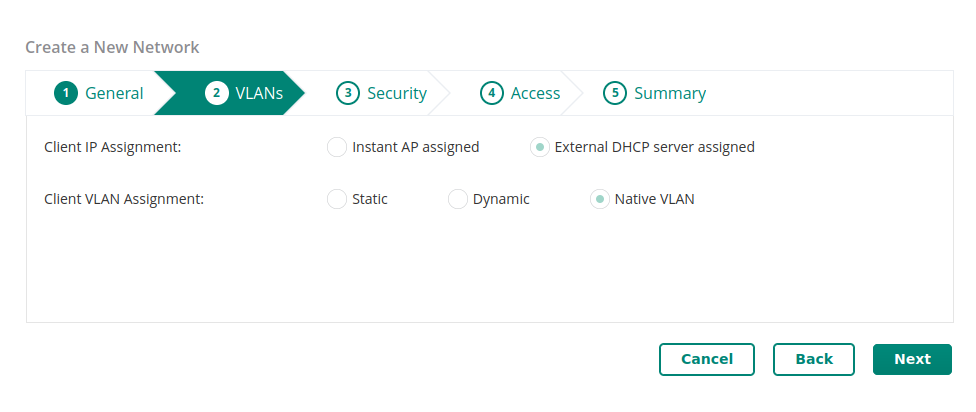This screenshot has width=976, height=412.
Task: Open the Summary step label
Action: pyautogui.click(x=670, y=93)
